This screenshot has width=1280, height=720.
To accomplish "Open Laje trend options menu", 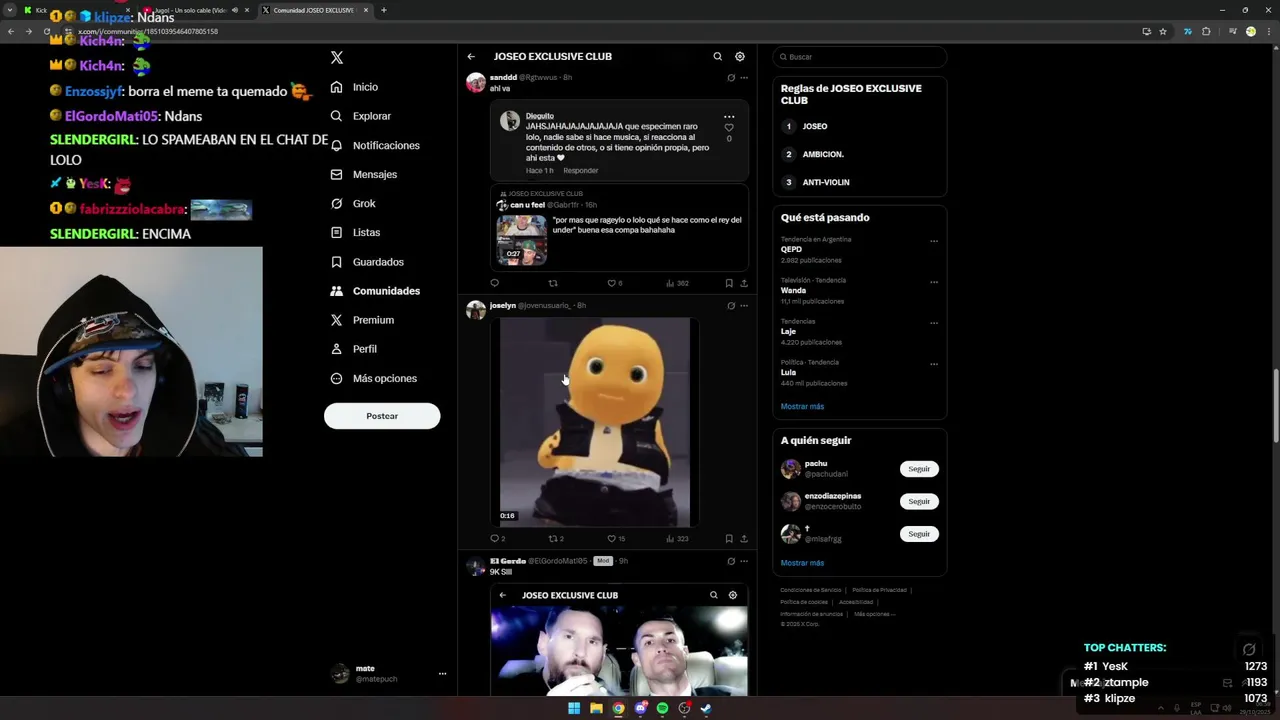I will pos(934,323).
